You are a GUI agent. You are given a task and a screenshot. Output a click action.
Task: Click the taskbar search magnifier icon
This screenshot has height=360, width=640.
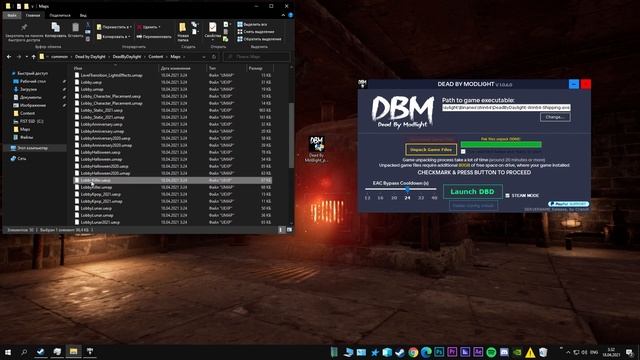pyautogui.click(x=24, y=352)
